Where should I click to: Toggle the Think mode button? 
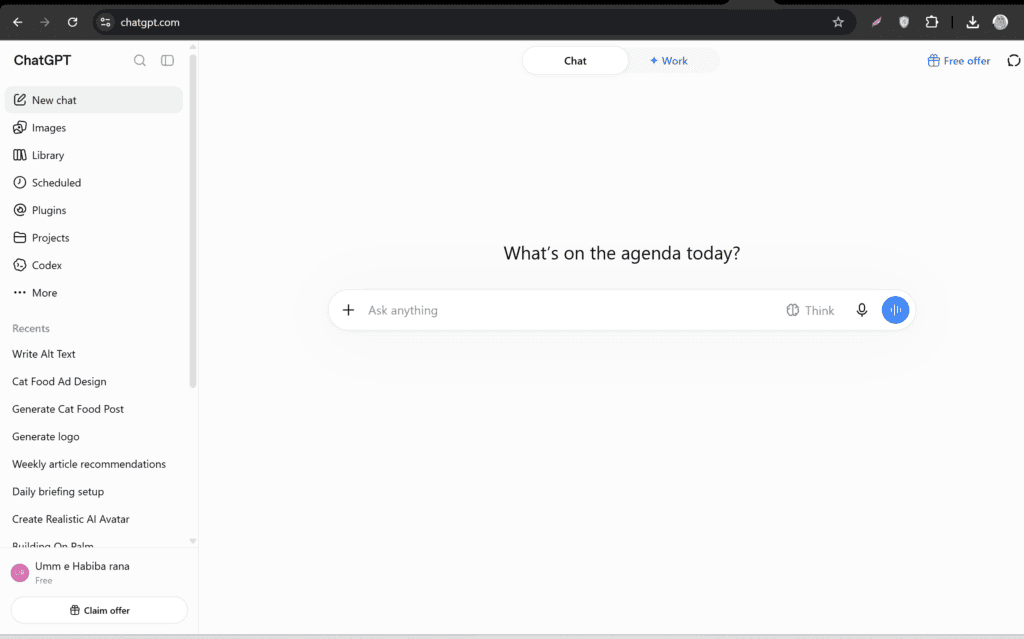tap(810, 310)
